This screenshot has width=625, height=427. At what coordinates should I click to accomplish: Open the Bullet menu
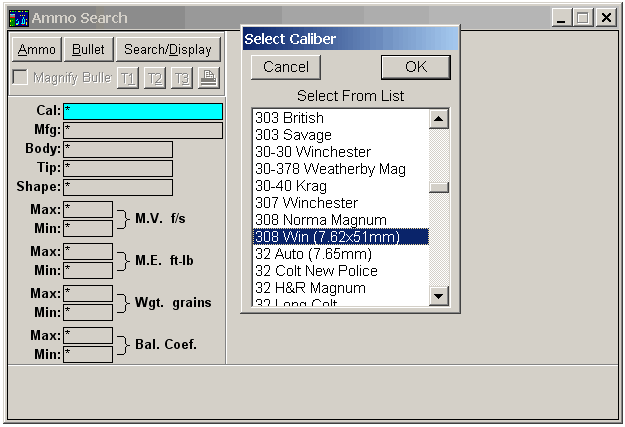(x=88, y=49)
